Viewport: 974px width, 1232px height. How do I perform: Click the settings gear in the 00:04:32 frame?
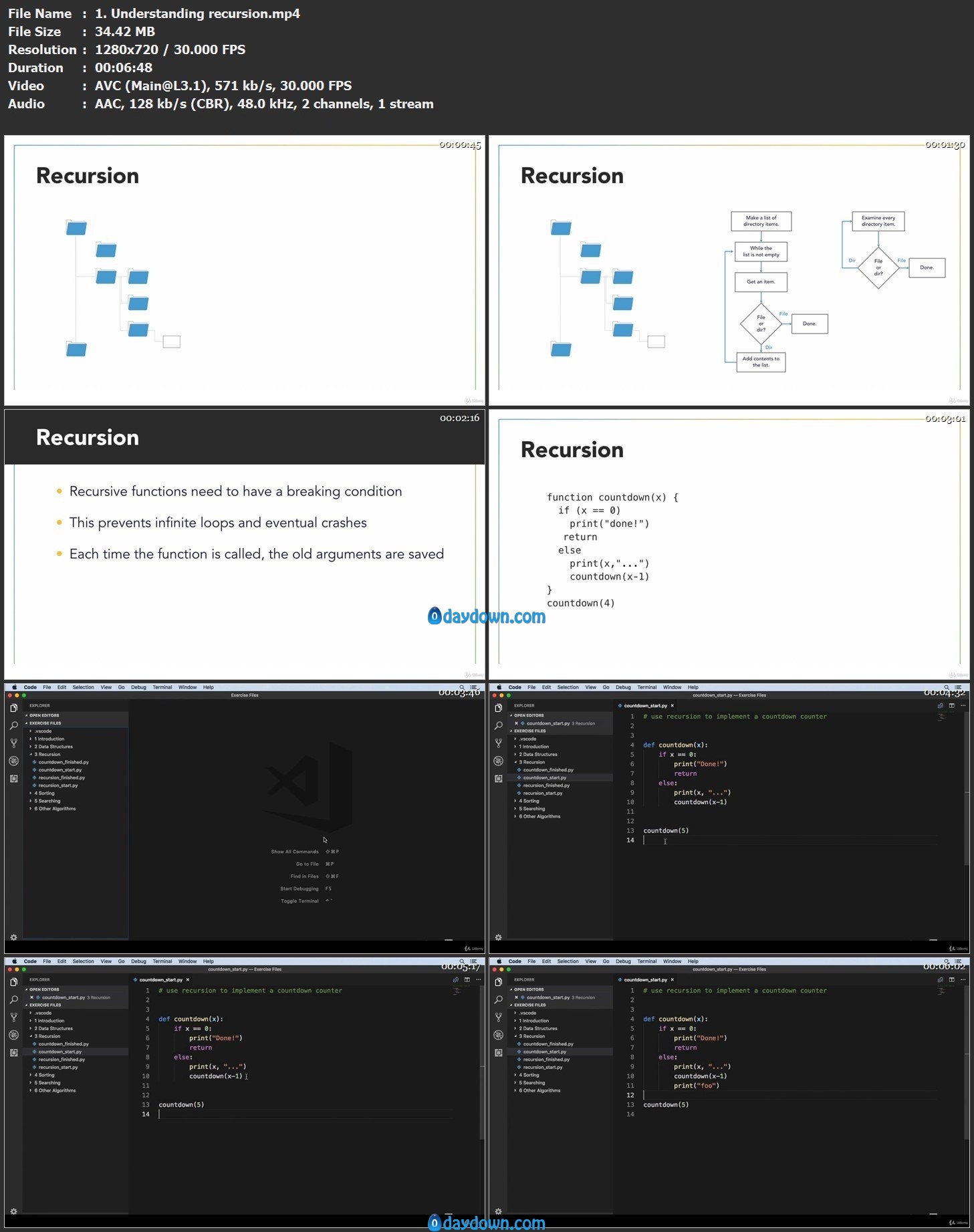pyautogui.click(x=498, y=937)
